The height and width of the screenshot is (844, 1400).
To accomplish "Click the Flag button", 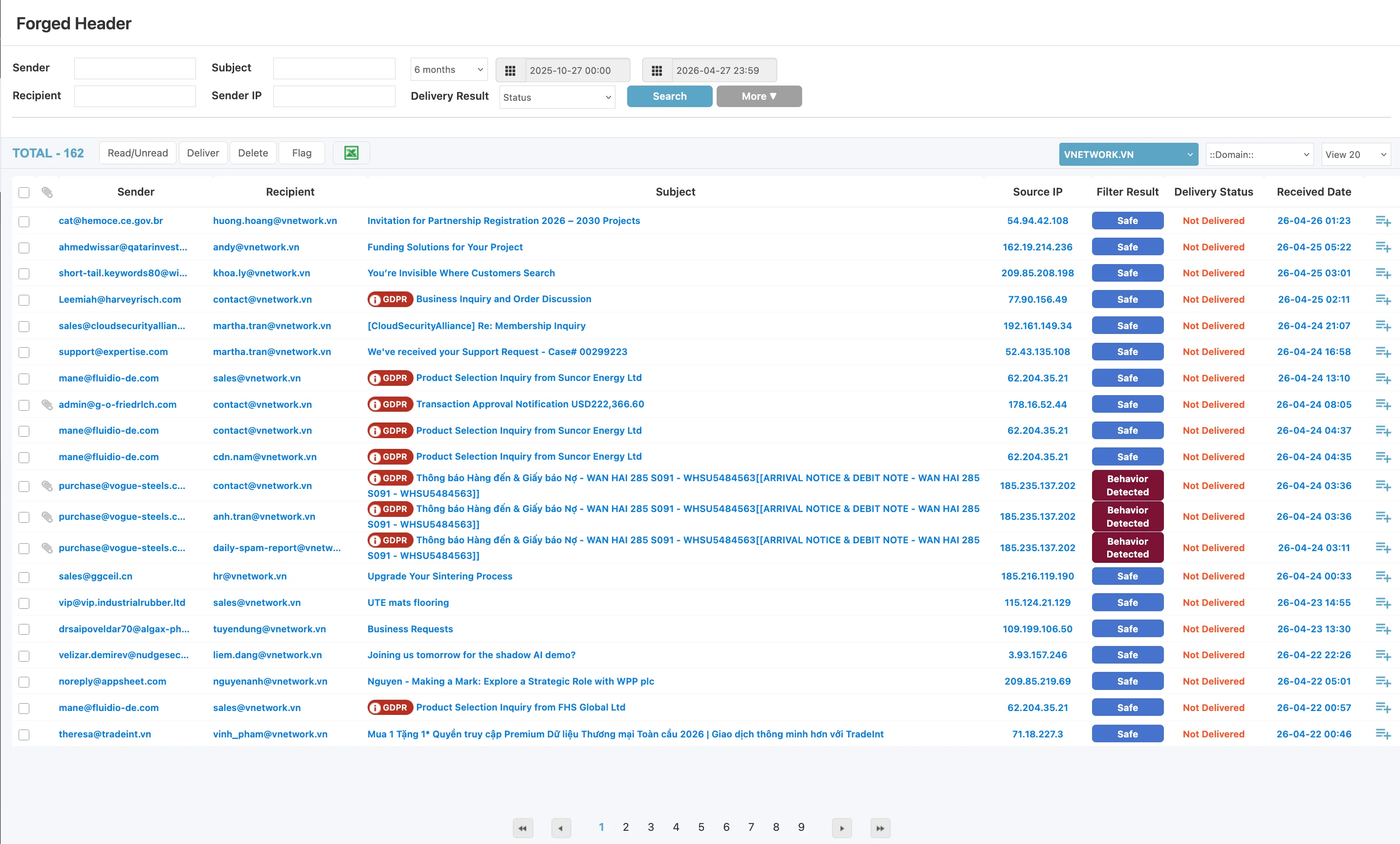I will click(302, 153).
